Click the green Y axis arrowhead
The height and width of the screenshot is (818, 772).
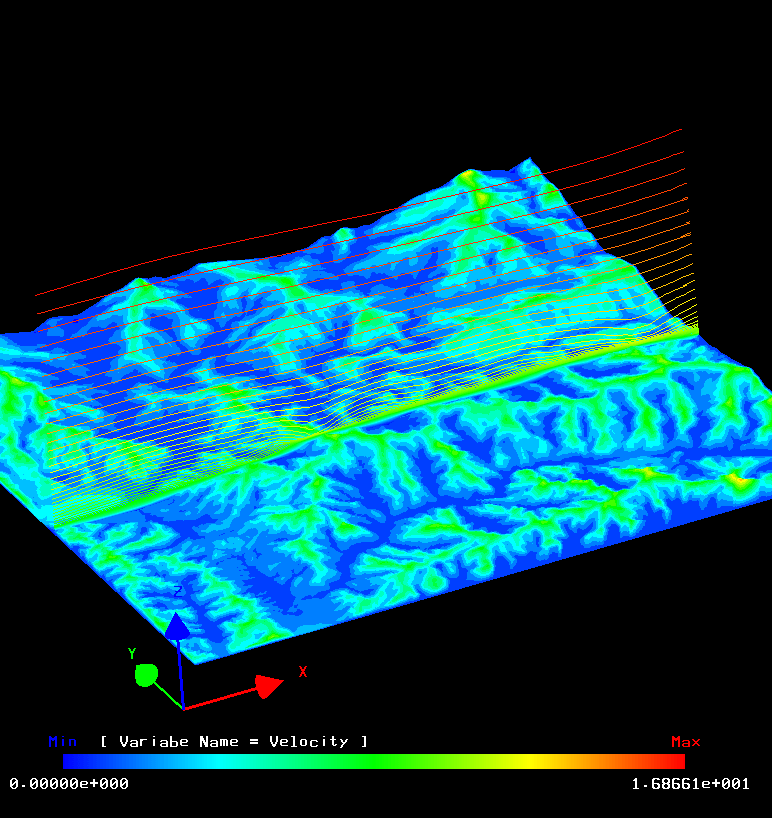146,675
